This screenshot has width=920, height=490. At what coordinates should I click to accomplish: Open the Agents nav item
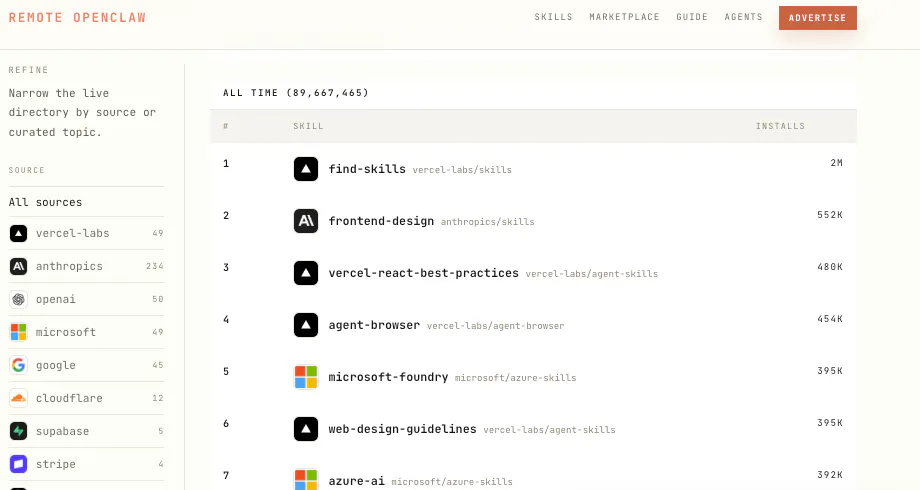pos(743,17)
